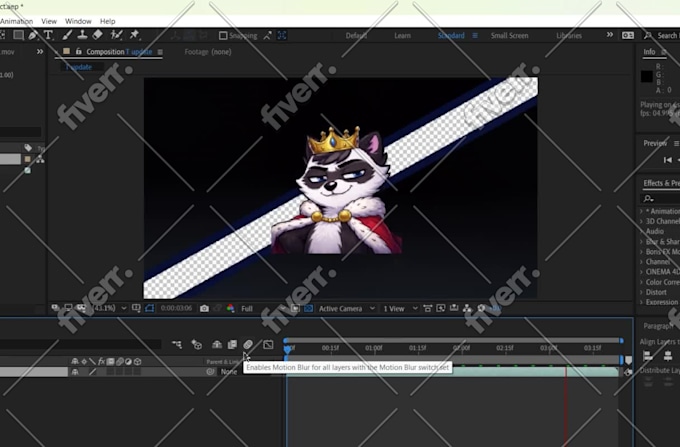Switch to the Libraries workspace
This screenshot has width=680, height=447.
coord(569,36)
